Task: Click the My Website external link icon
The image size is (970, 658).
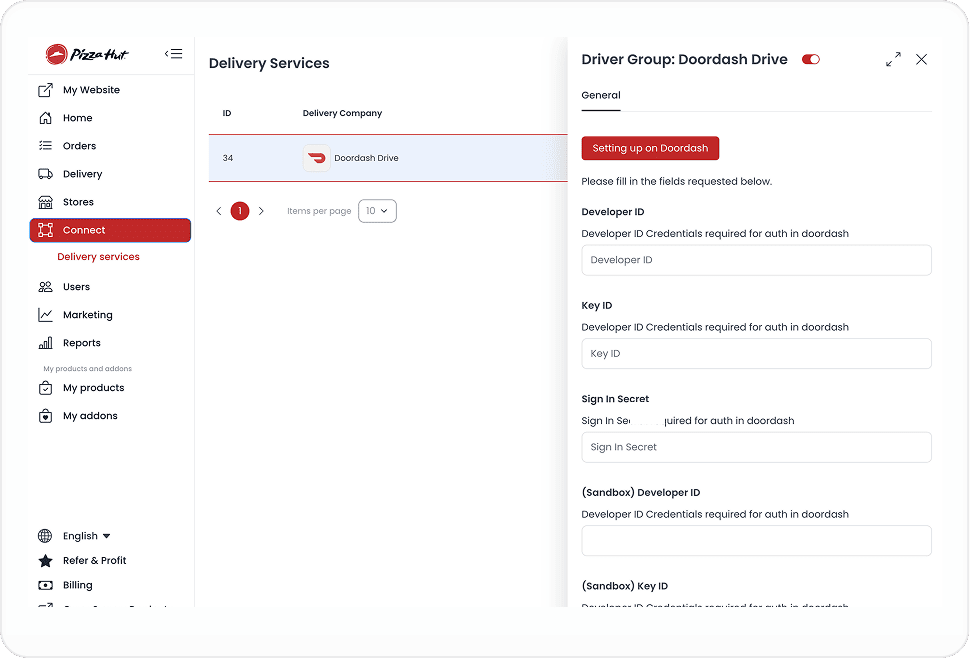Action: click(45, 90)
